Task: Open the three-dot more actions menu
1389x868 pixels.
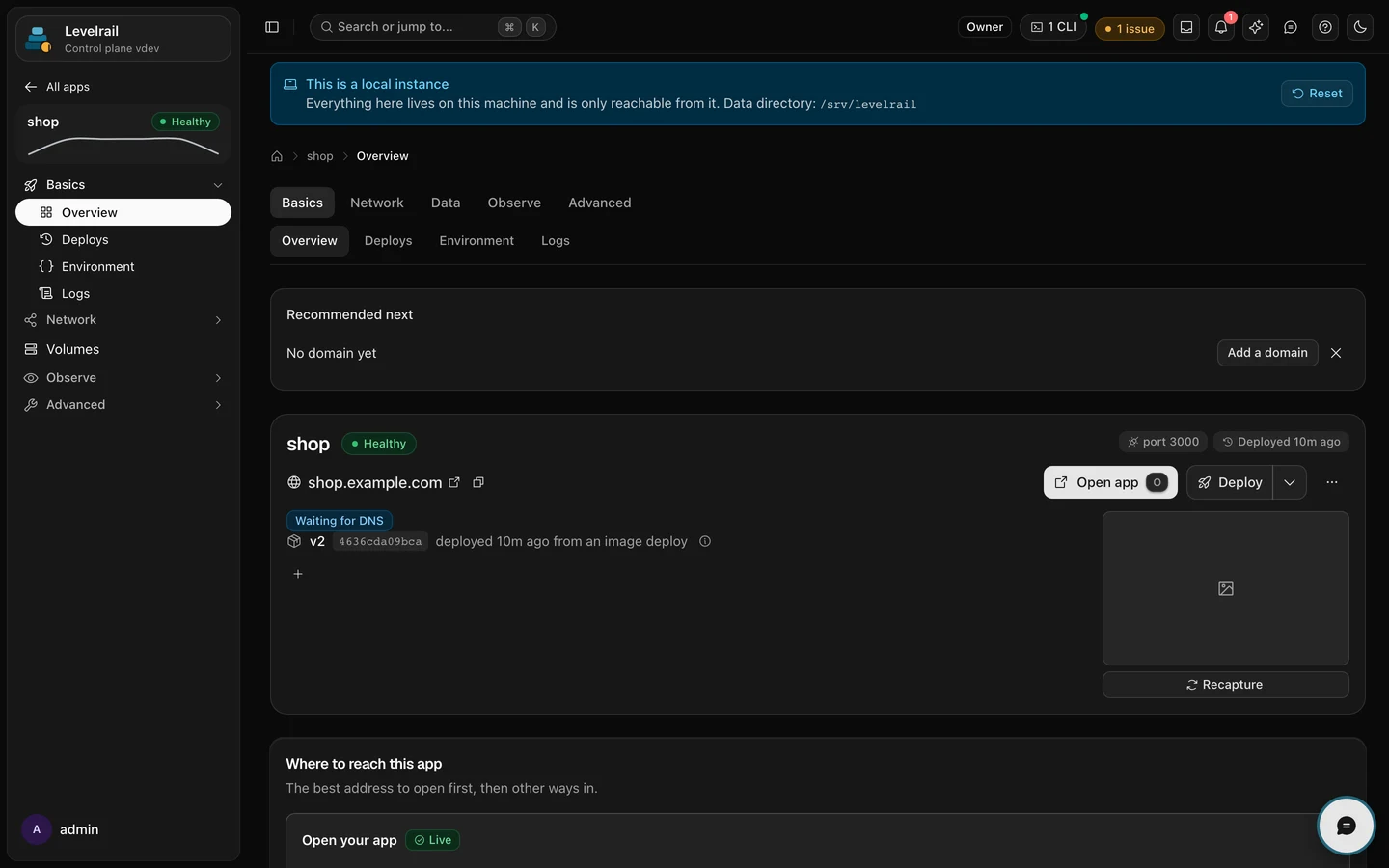Action: click(1332, 482)
